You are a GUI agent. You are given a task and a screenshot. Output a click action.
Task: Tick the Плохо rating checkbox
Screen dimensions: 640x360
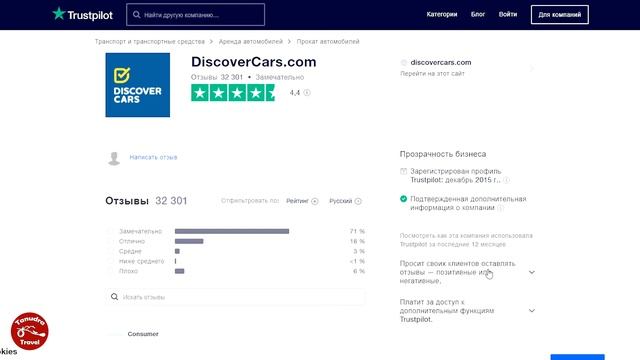pyautogui.click(x=110, y=271)
